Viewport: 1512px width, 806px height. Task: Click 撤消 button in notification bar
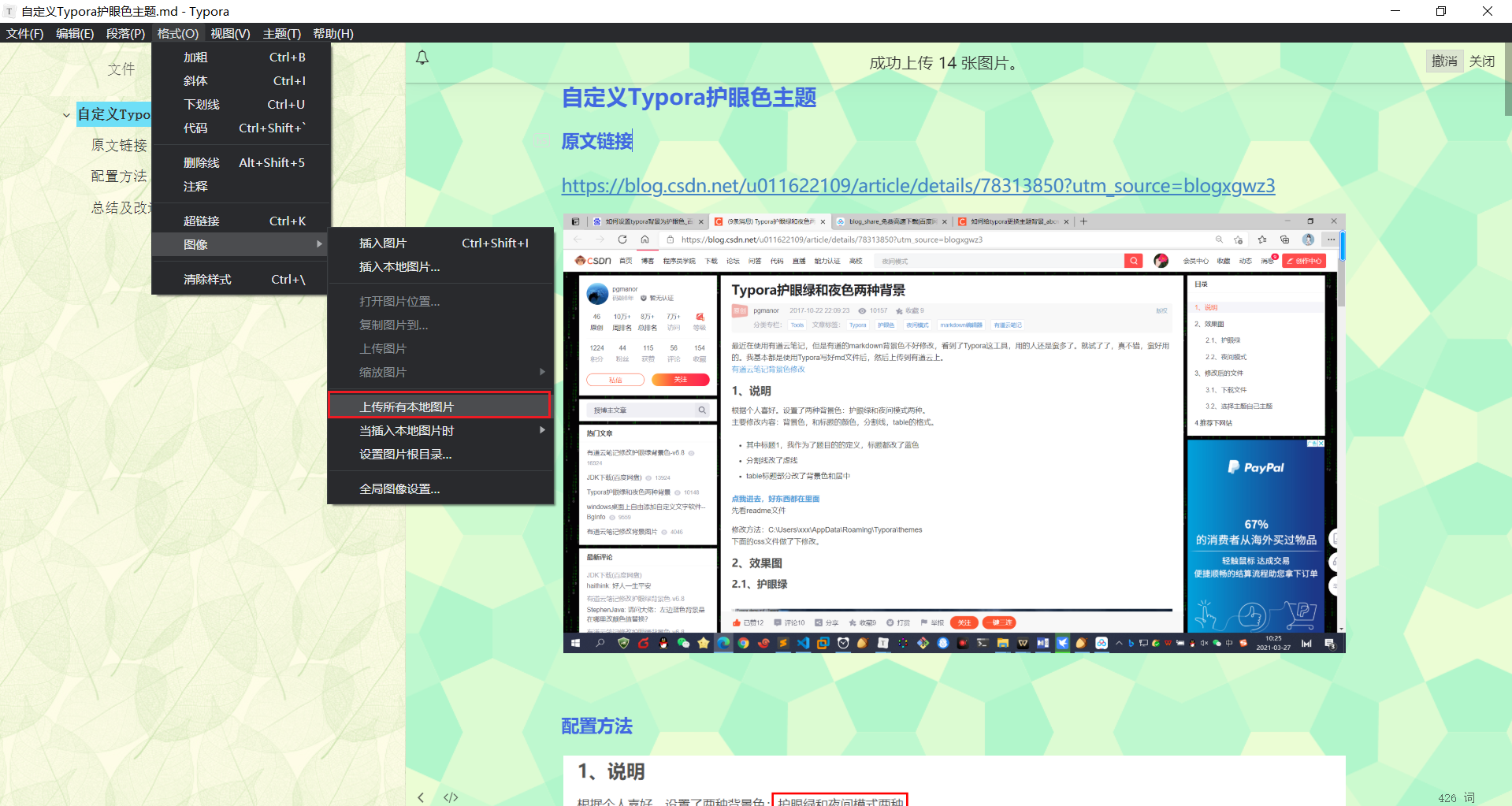click(x=1444, y=61)
